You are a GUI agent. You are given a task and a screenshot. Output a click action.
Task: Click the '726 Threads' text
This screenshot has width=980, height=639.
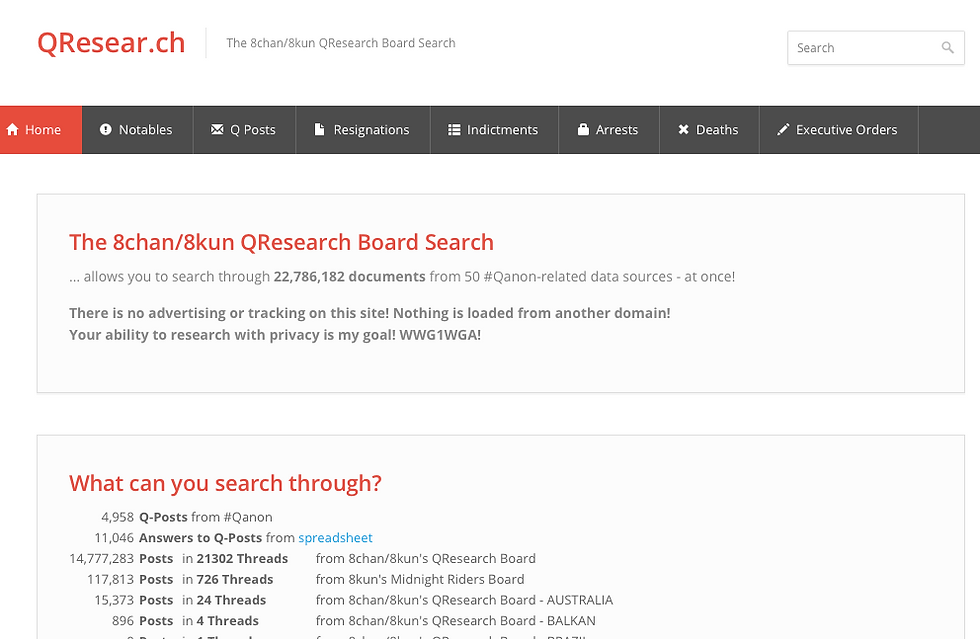coord(235,579)
